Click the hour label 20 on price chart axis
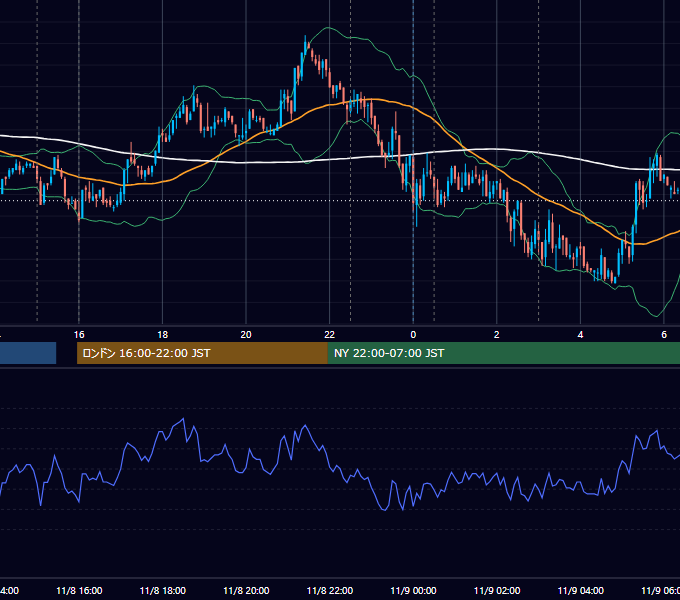 246,335
